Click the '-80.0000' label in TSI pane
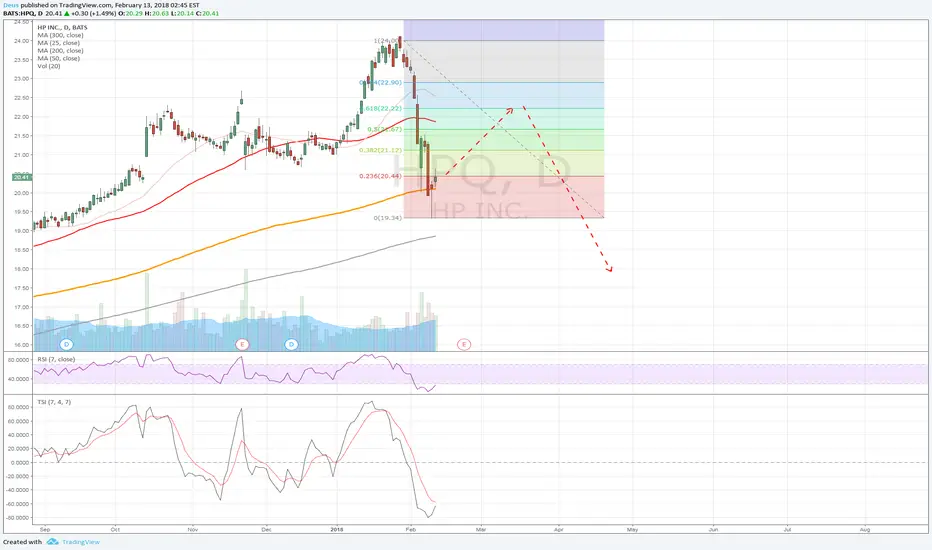 coord(18,518)
